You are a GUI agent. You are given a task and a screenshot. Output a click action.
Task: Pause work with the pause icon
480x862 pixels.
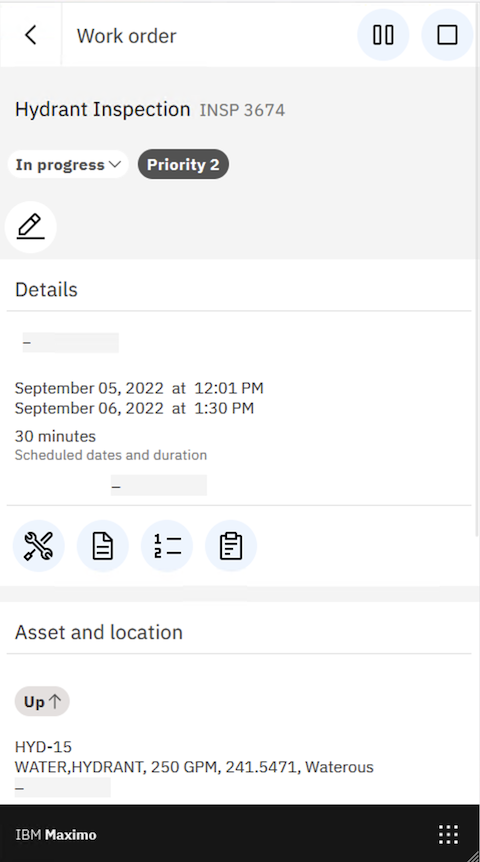tap(383, 35)
